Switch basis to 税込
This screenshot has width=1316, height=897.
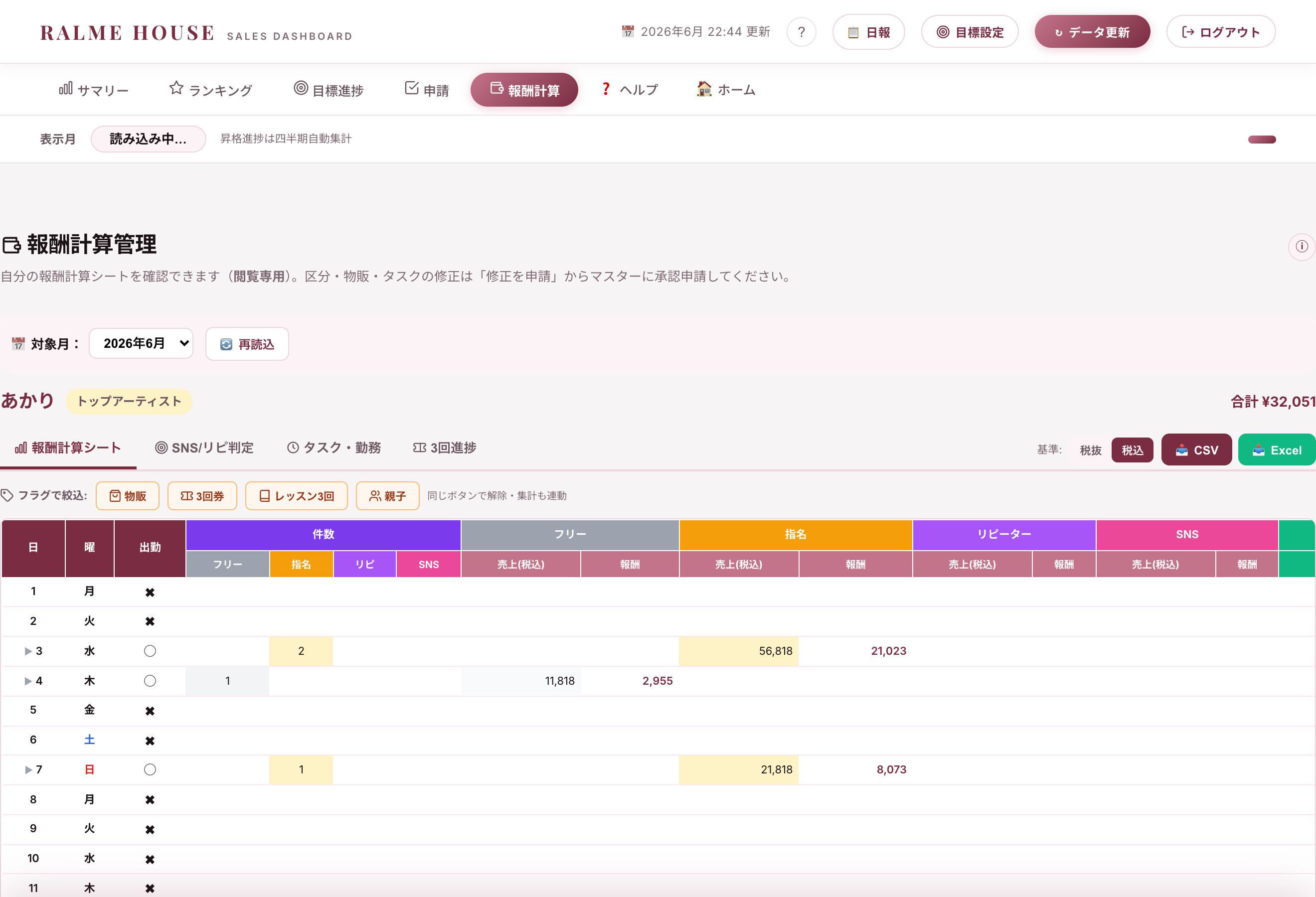click(x=1132, y=450)
